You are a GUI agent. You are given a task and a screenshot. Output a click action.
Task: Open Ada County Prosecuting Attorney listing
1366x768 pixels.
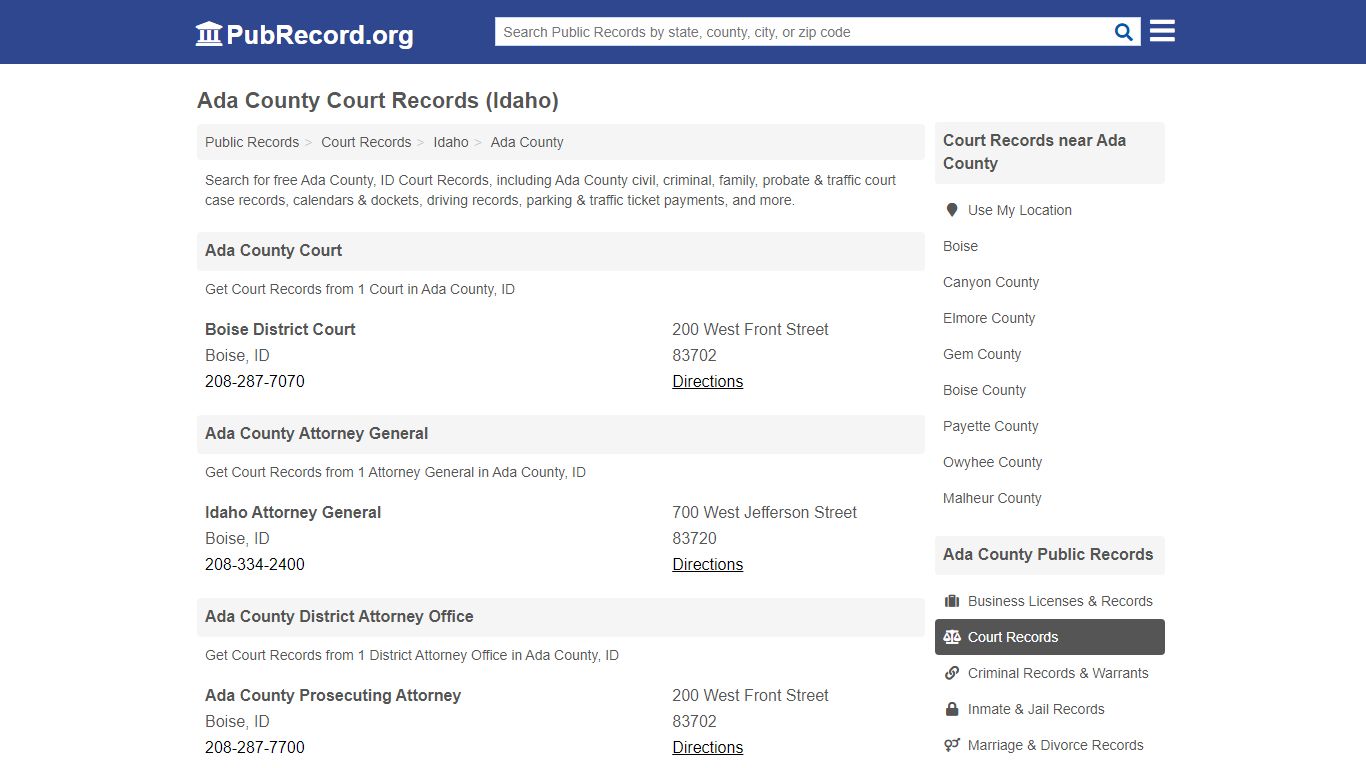point(333,695)
